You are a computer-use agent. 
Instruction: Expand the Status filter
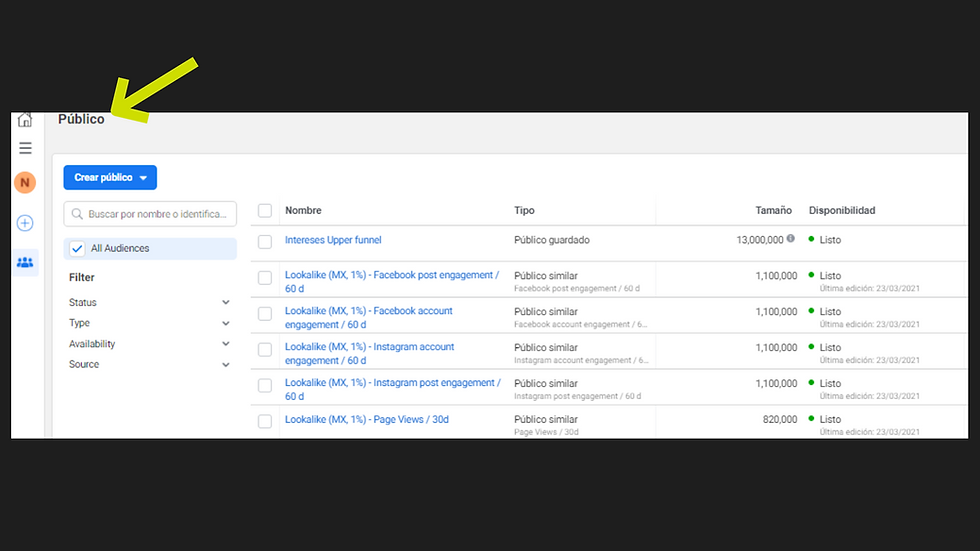click(226, 302)
